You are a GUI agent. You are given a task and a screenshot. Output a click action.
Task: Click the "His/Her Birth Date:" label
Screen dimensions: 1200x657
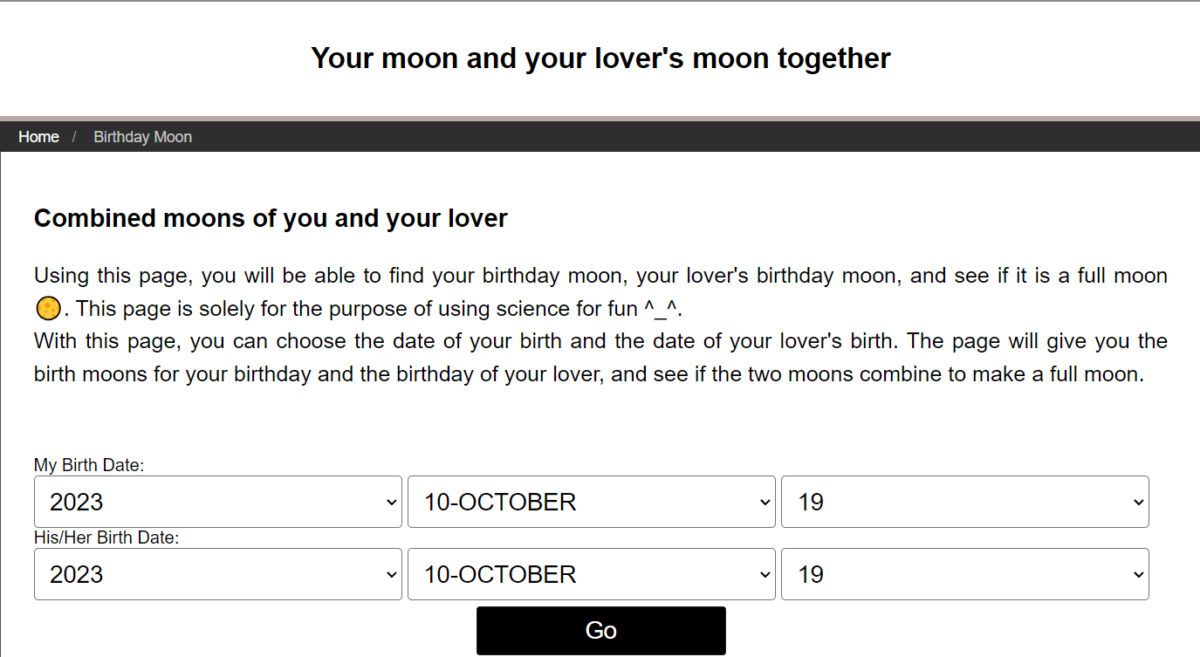click(106, 538)
